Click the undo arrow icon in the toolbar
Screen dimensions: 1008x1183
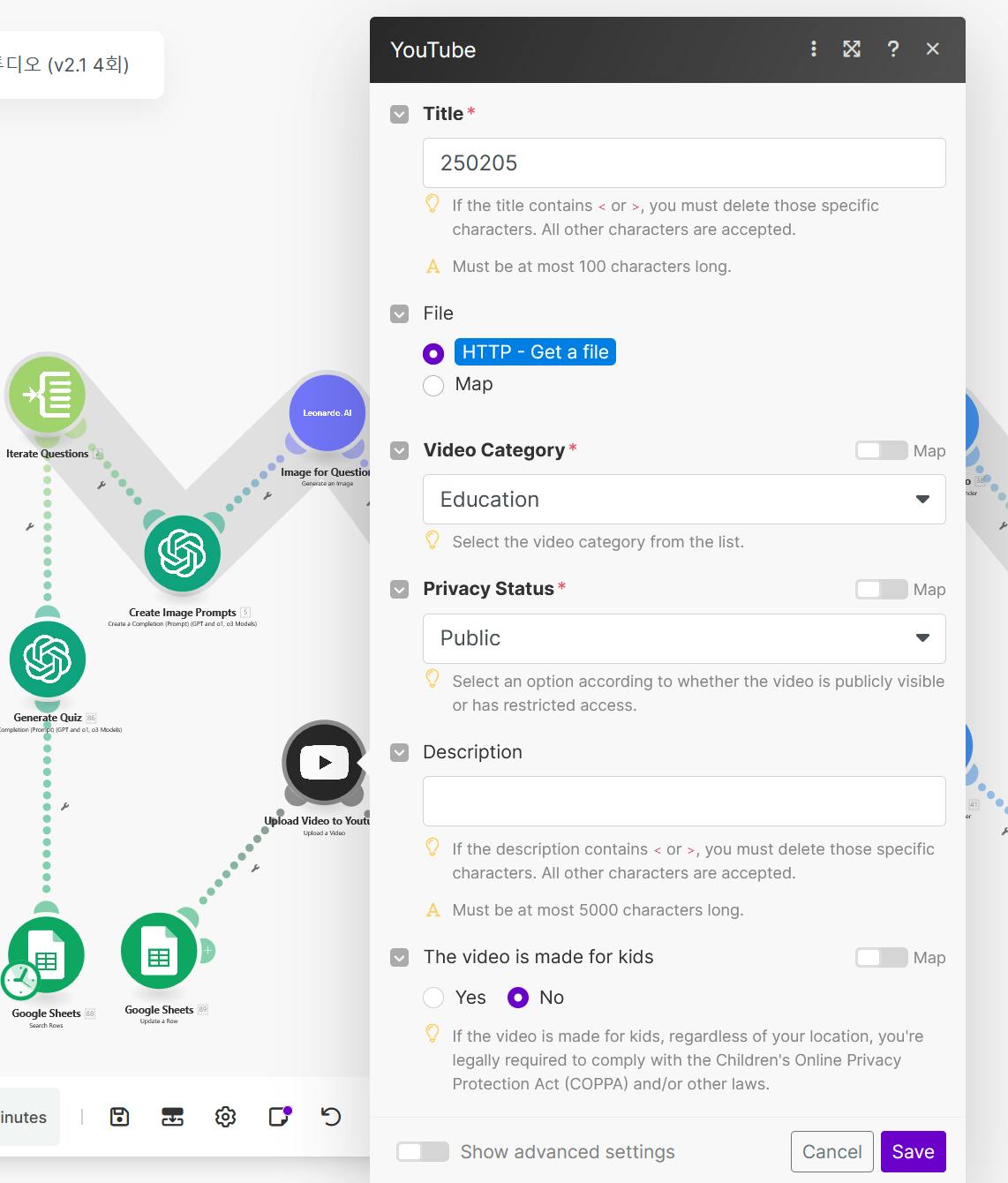point(331,1117)
